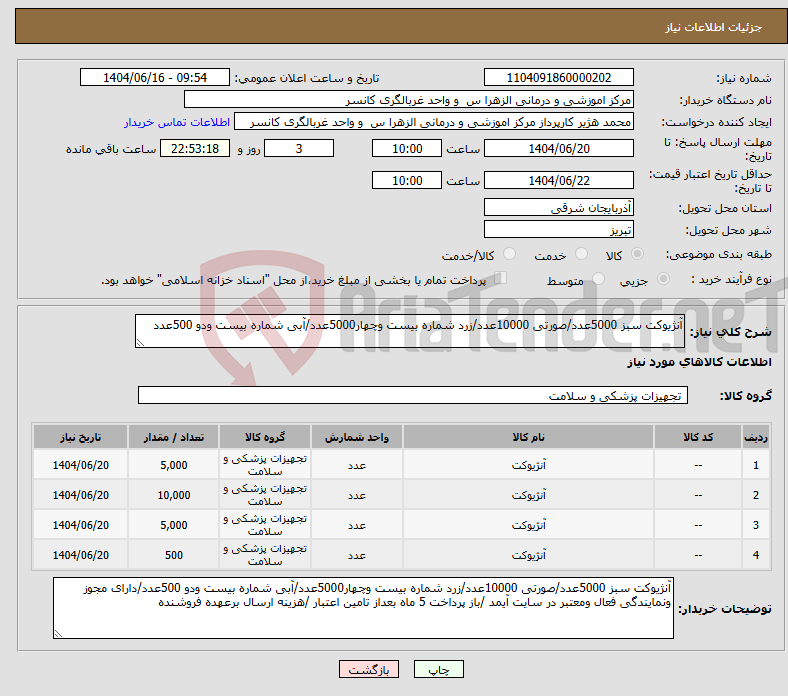Select the کالا radio button

[638, 256]
